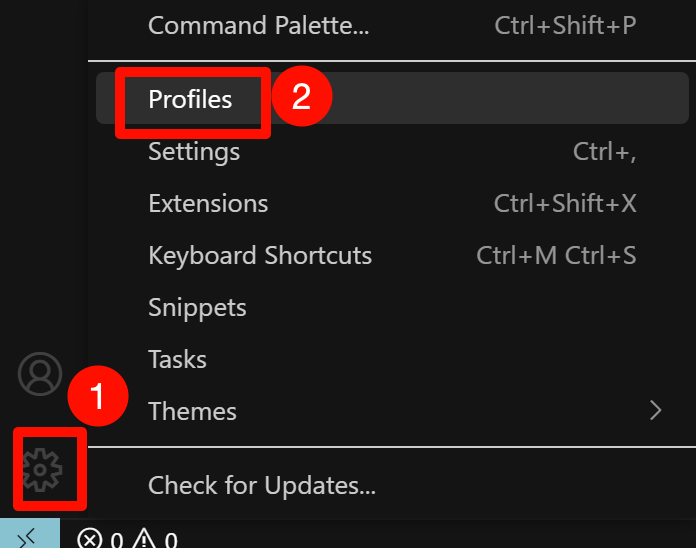Screen dimensions: 696x548
Task: Click the Ctrl+M Ctrl+S keybinding text
Action: (x=556, y=256)
